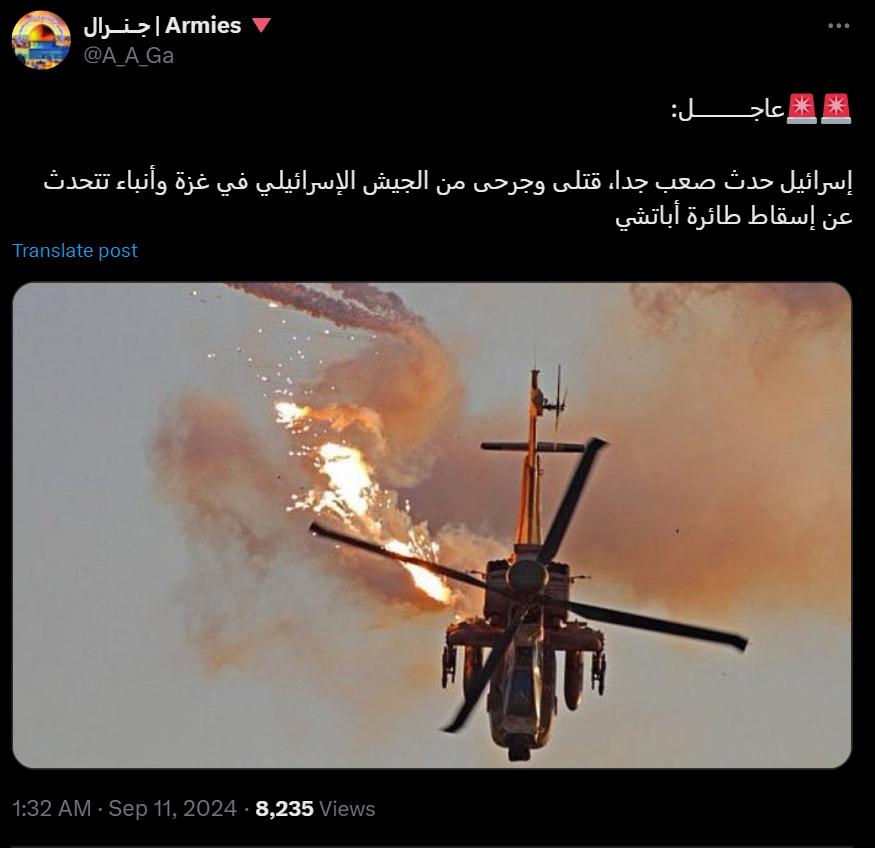Click the siren emoji at the line's end

[x=835, y=109]
